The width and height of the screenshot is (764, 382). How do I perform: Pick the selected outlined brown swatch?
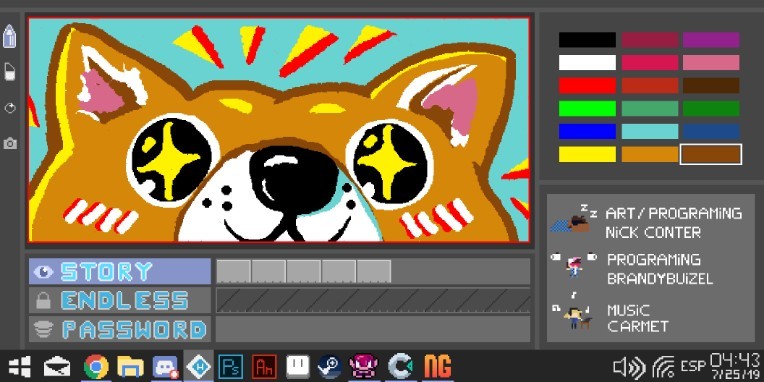point(711,154)
